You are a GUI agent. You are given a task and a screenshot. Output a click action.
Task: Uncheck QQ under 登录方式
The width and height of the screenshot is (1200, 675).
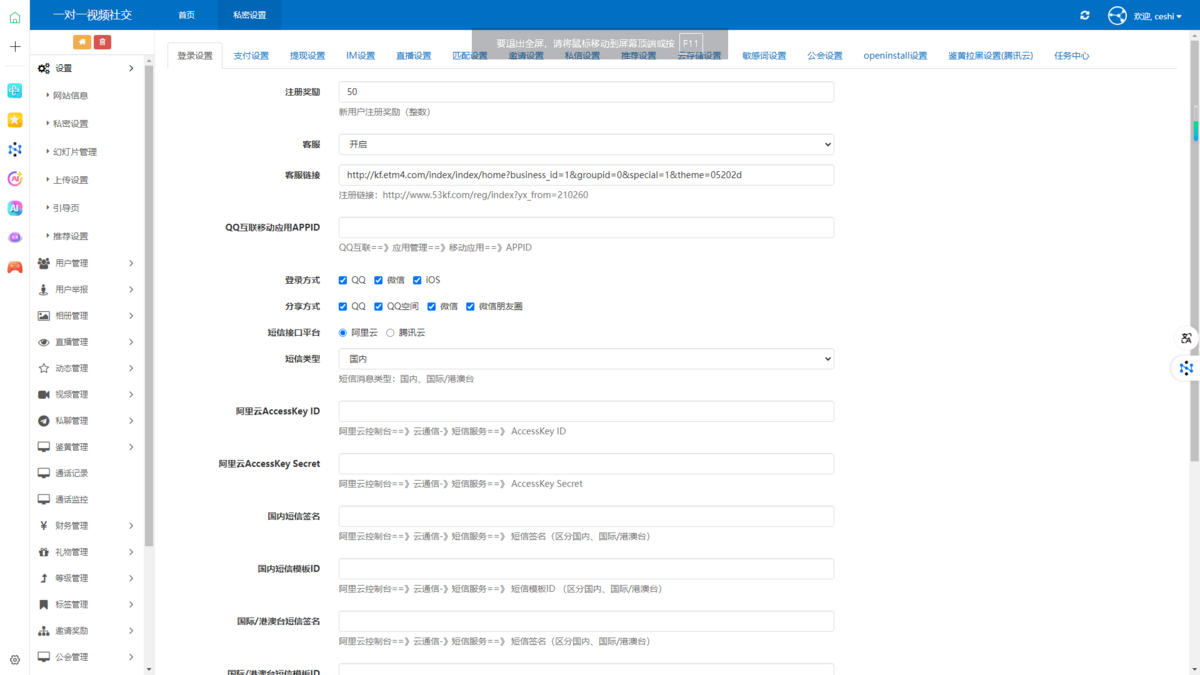[x=343, y=281]
